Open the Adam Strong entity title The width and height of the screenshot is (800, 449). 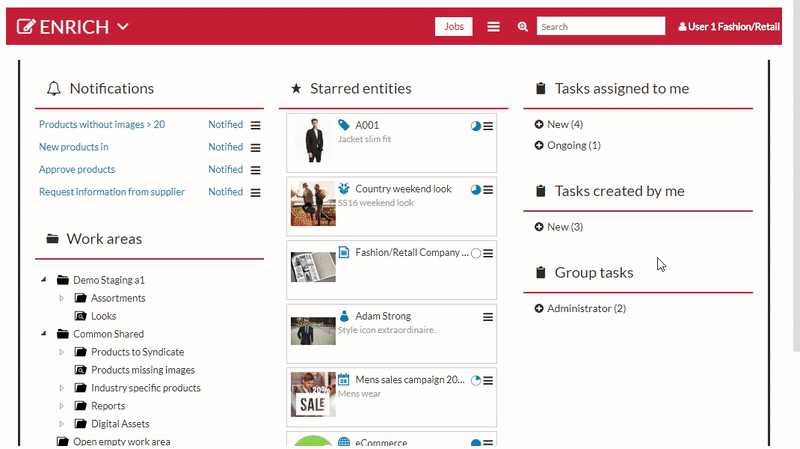point(383,316)
